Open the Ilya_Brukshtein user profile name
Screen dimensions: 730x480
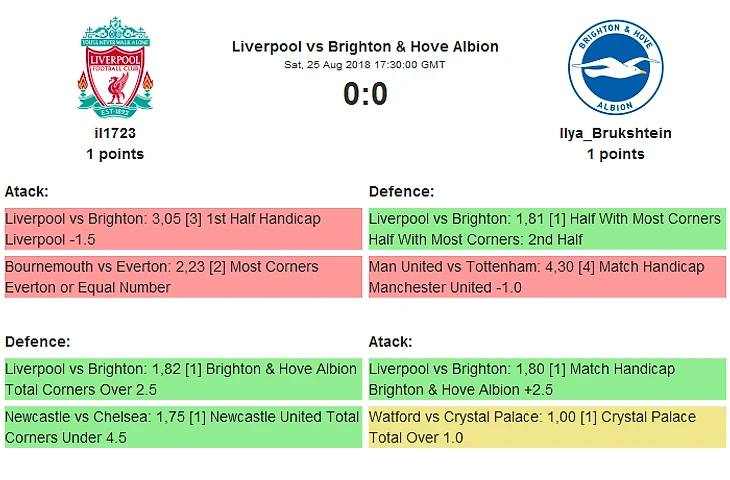pos(615,133)
